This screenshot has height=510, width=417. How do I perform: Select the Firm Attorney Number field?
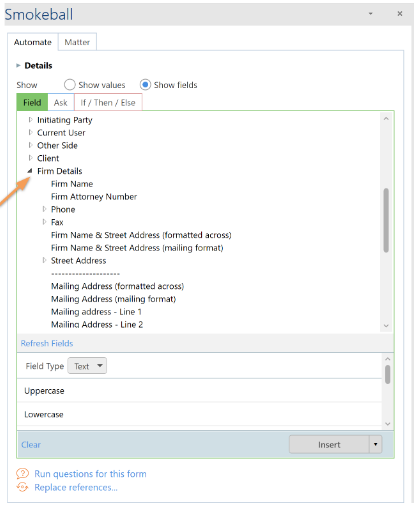pyautogui.click(x=94, y=197)
